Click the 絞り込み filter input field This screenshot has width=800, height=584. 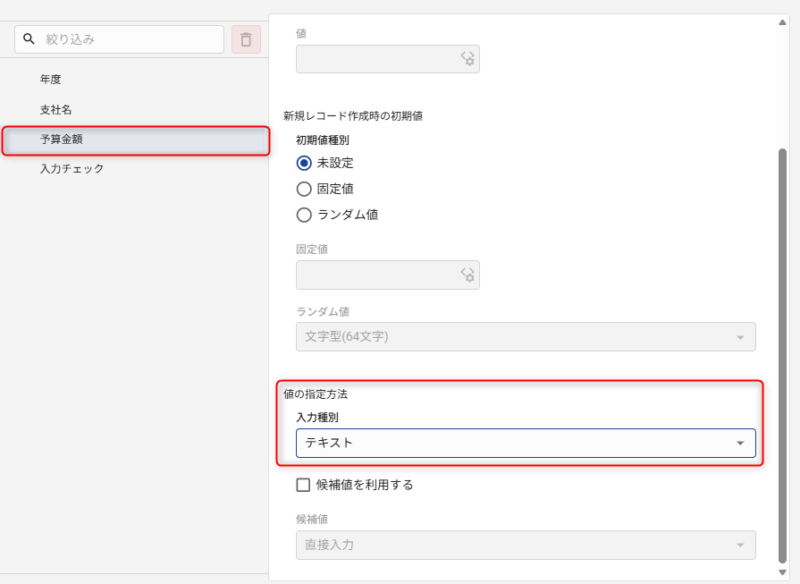coord(130,40)
